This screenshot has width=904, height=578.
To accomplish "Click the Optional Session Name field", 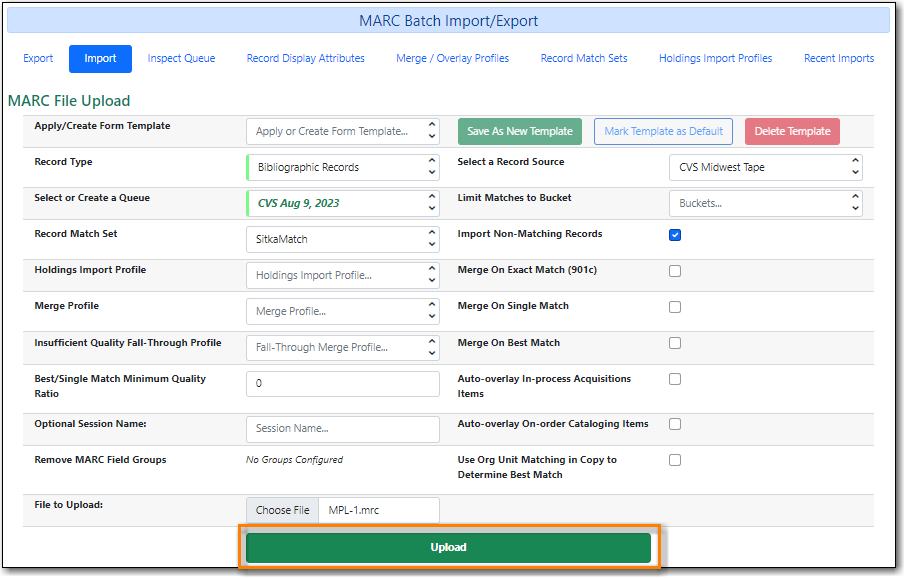I will [x=343, y=430].
